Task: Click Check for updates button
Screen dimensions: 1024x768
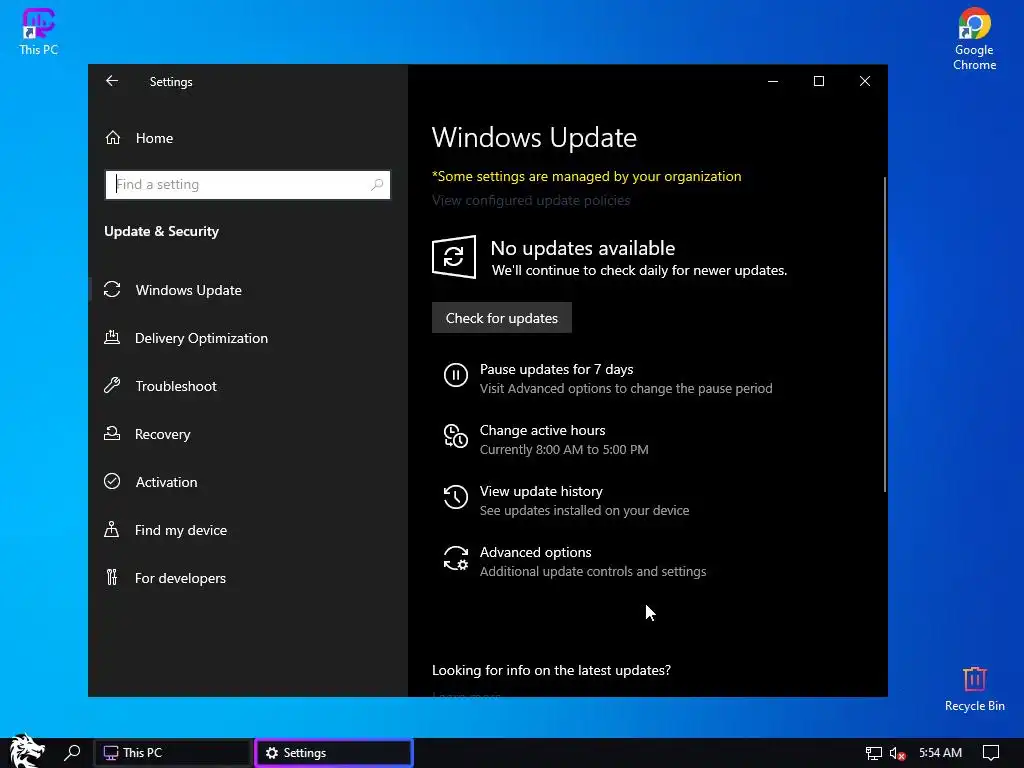Action: point(502,318)
